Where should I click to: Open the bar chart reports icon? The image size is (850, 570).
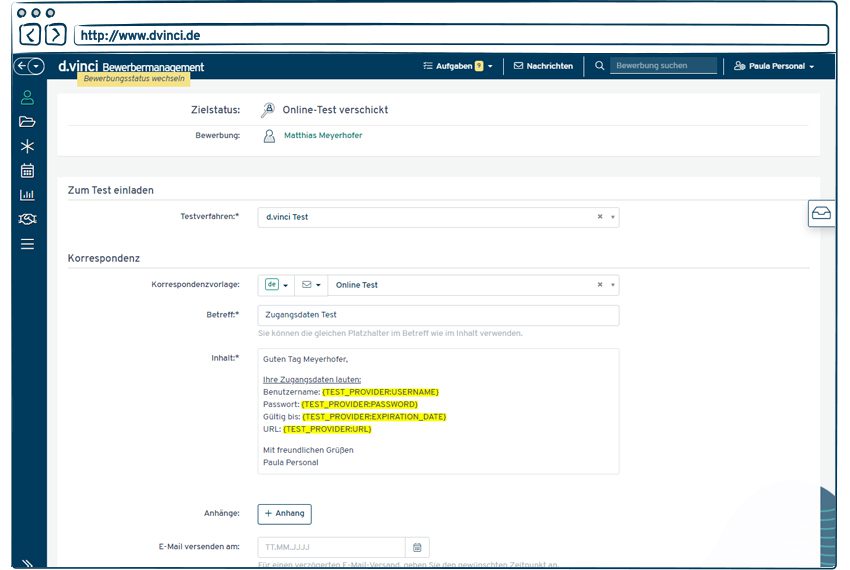(x=27, y=195)
